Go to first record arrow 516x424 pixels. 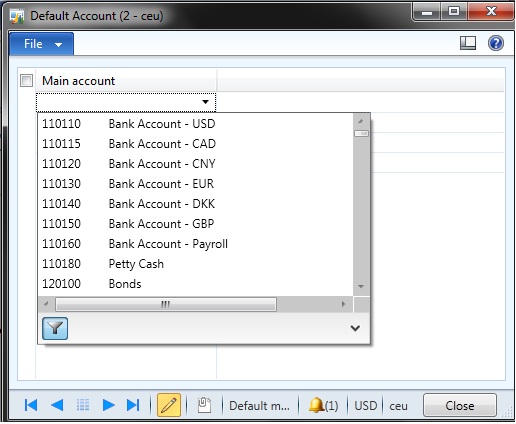(31, 405)
